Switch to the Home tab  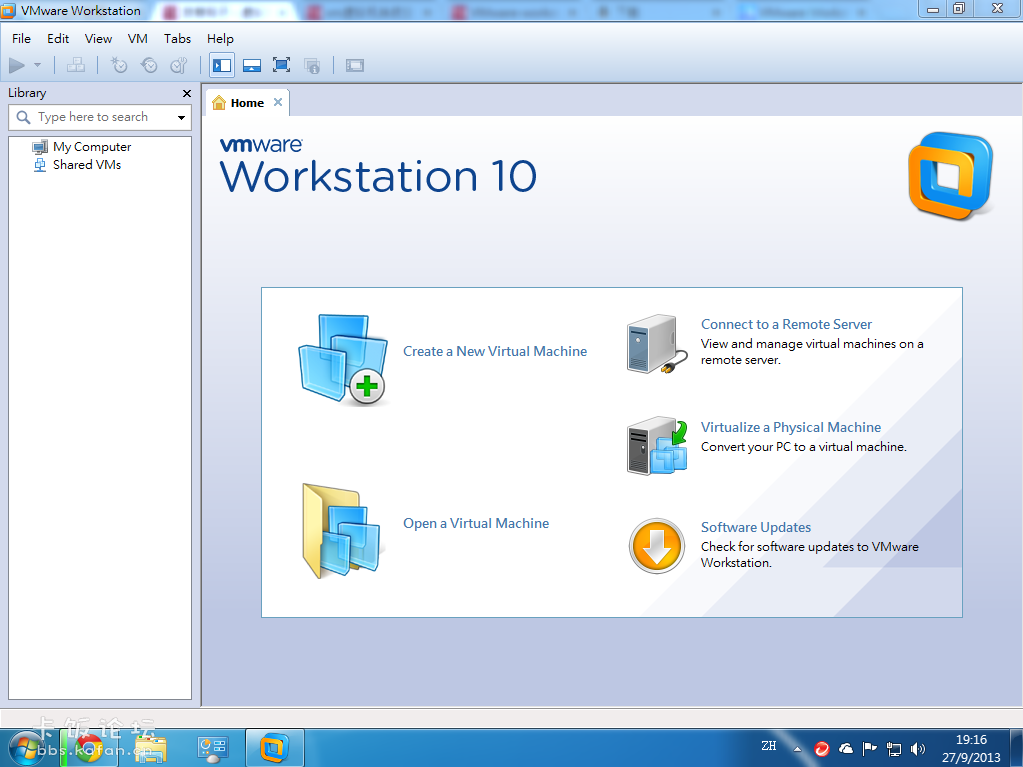246,101
